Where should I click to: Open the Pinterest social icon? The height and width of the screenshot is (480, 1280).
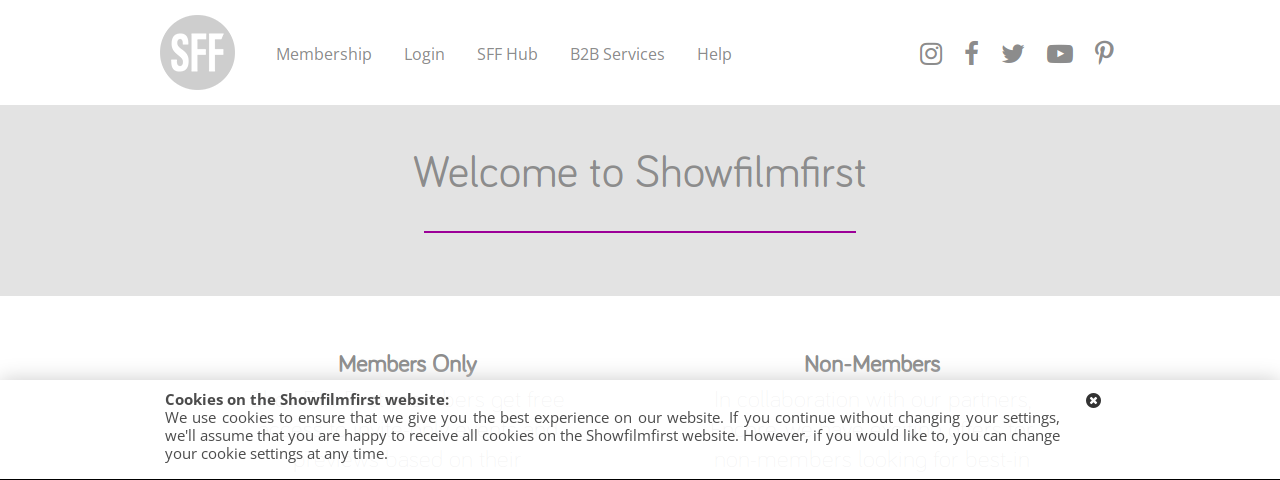point(1104,53)
